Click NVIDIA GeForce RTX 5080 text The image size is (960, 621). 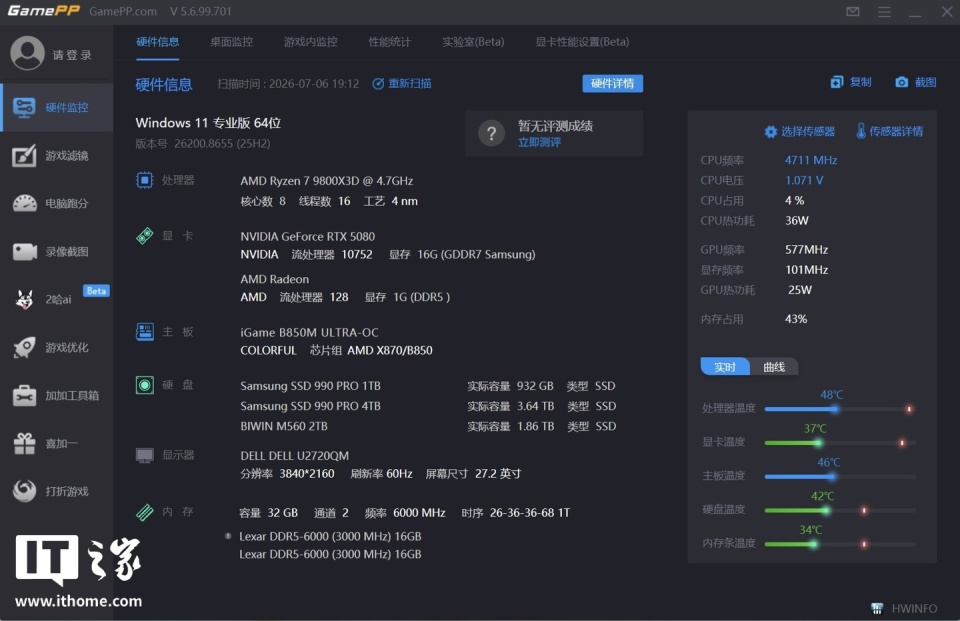307,236
